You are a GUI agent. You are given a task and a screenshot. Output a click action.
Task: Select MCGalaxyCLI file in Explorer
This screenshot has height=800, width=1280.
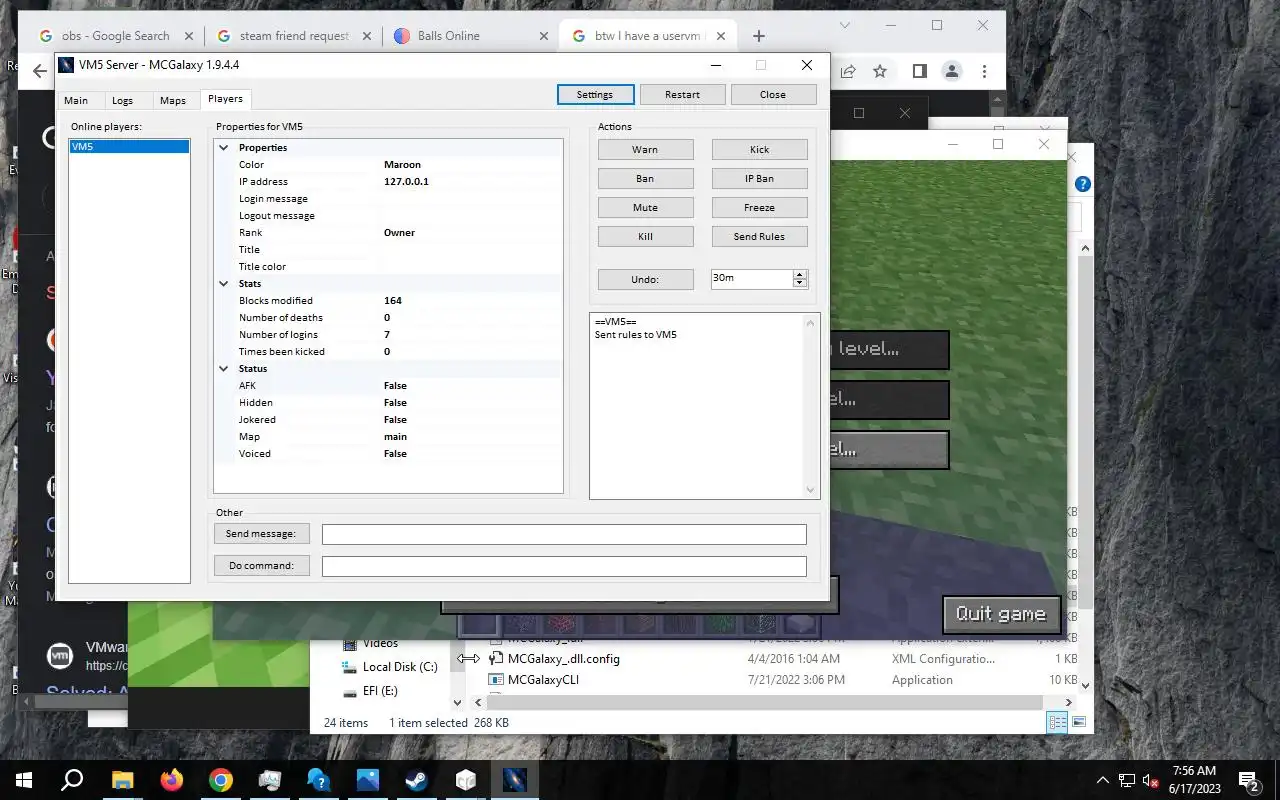(x=543, y=680)
